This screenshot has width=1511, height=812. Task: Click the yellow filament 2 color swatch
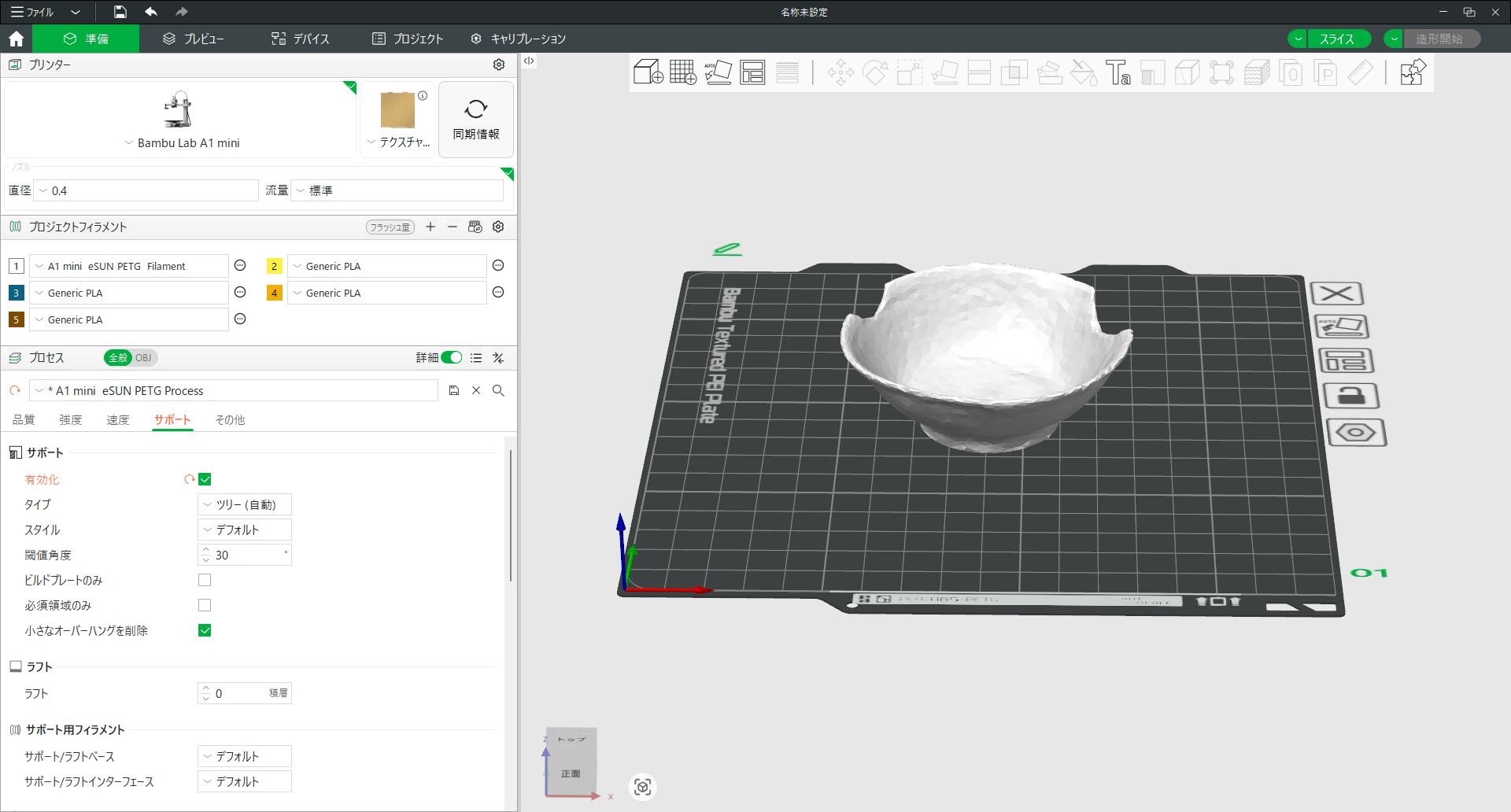274,266
